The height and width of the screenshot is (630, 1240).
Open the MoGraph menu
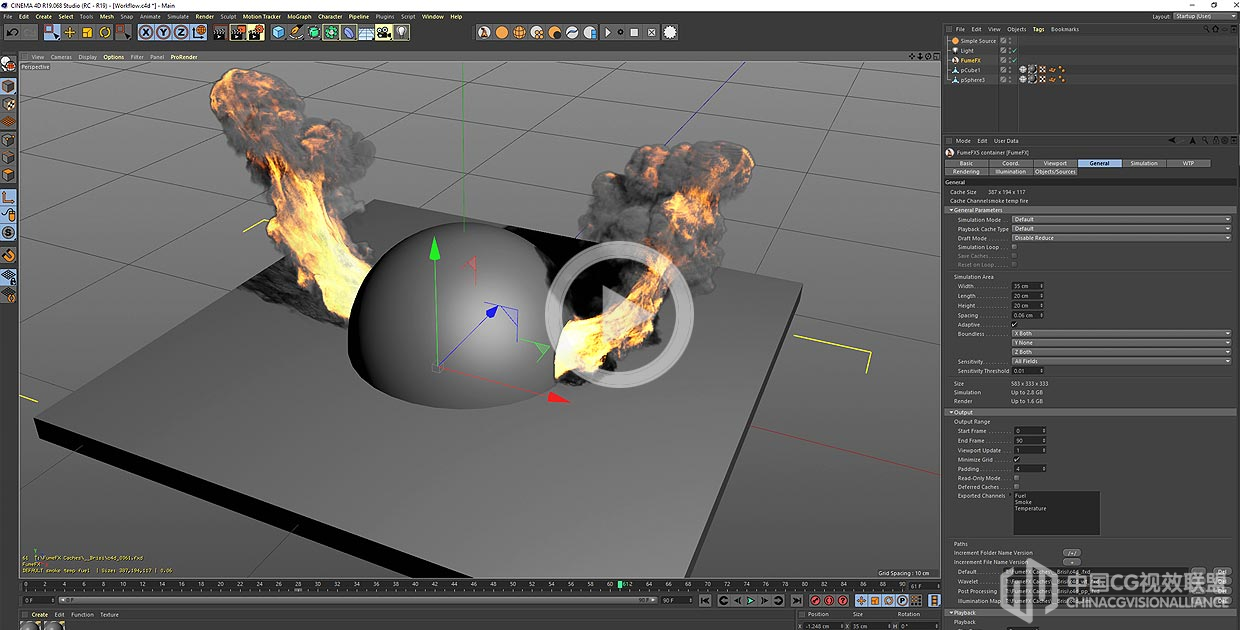(x=299, y=17)
